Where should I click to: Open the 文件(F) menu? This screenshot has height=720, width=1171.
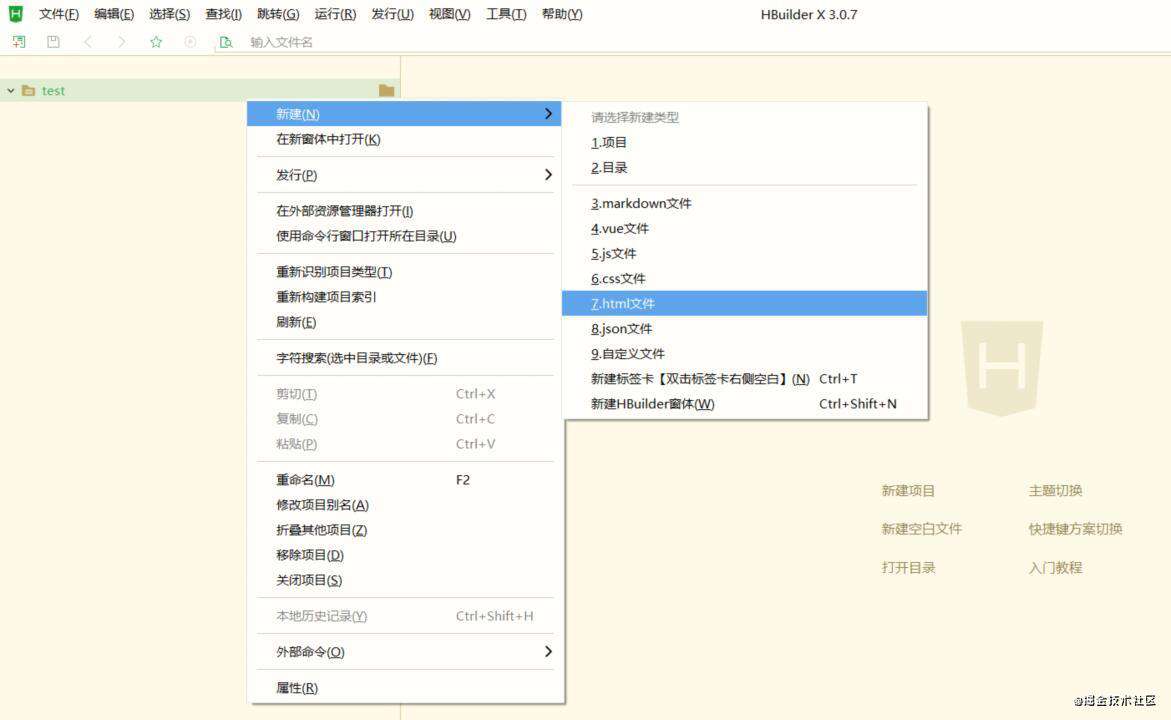59,14
